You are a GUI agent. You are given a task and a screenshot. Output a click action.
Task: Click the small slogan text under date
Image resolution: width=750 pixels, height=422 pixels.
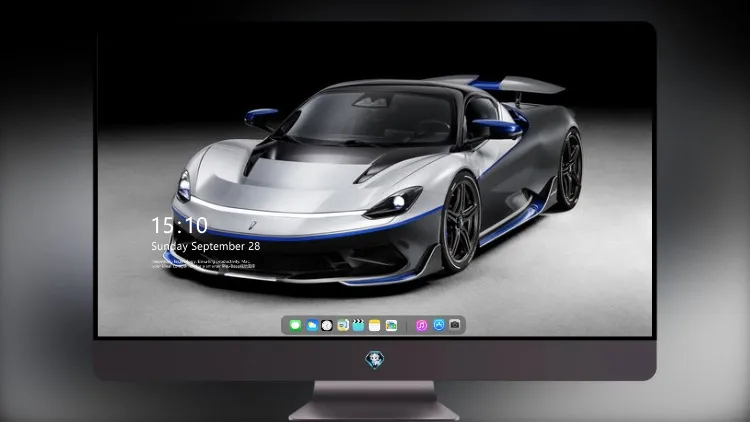tap(203, 264)
